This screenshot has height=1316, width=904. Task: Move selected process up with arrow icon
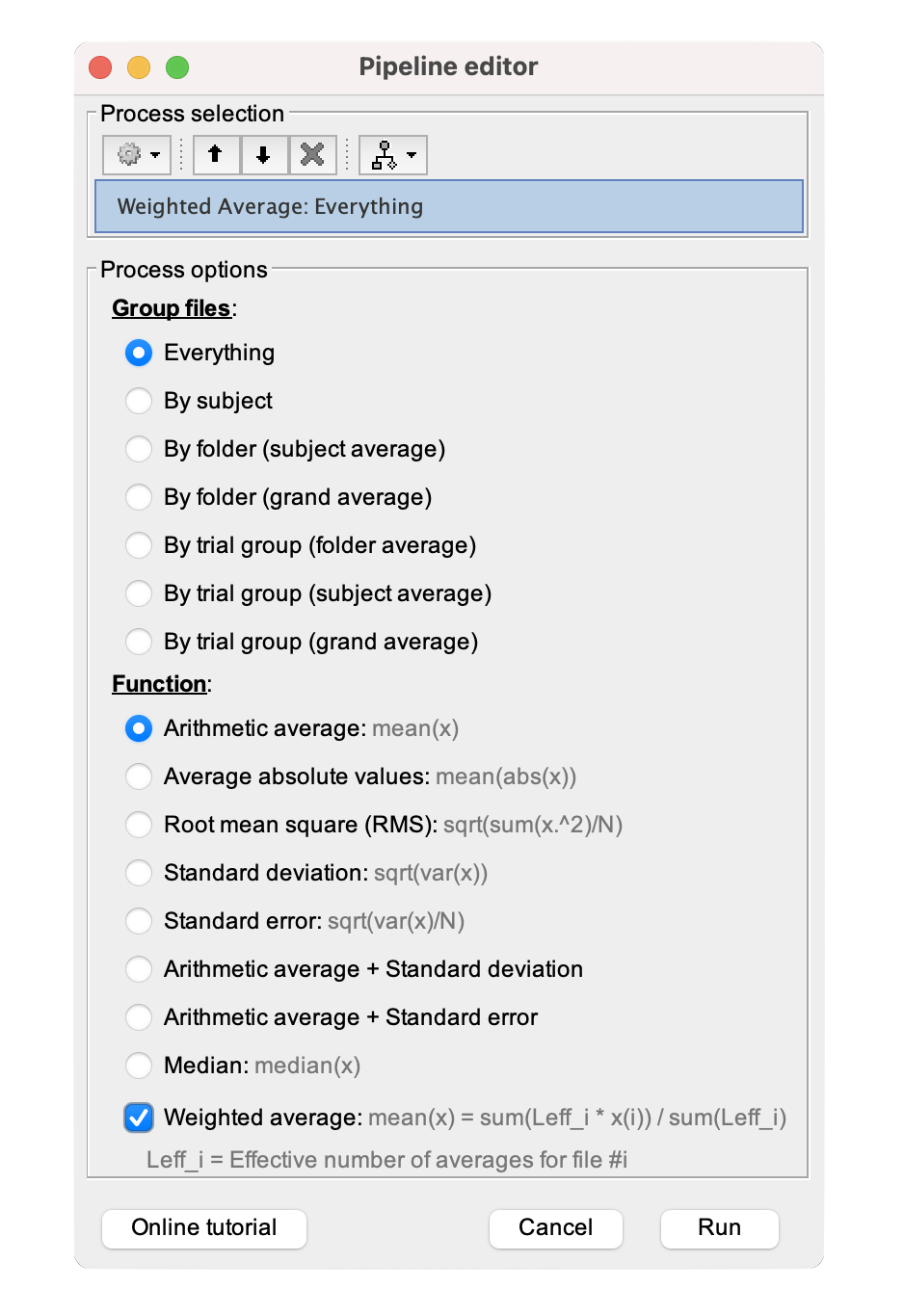(x=216, y=155)
